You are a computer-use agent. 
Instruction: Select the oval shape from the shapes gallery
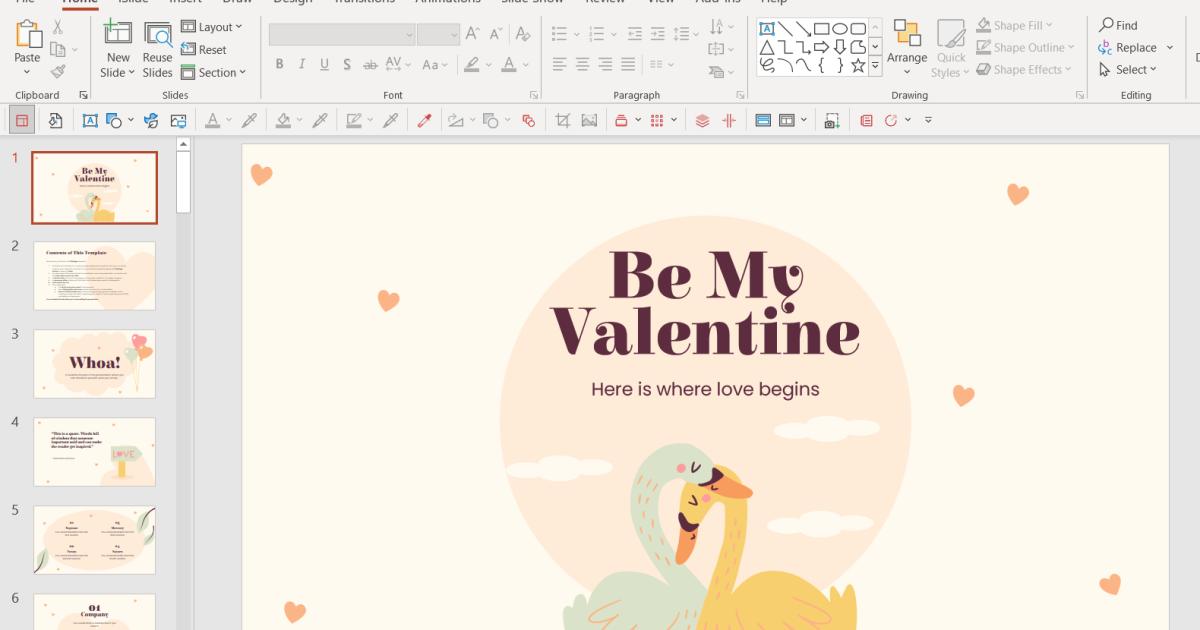click(841, 27)
